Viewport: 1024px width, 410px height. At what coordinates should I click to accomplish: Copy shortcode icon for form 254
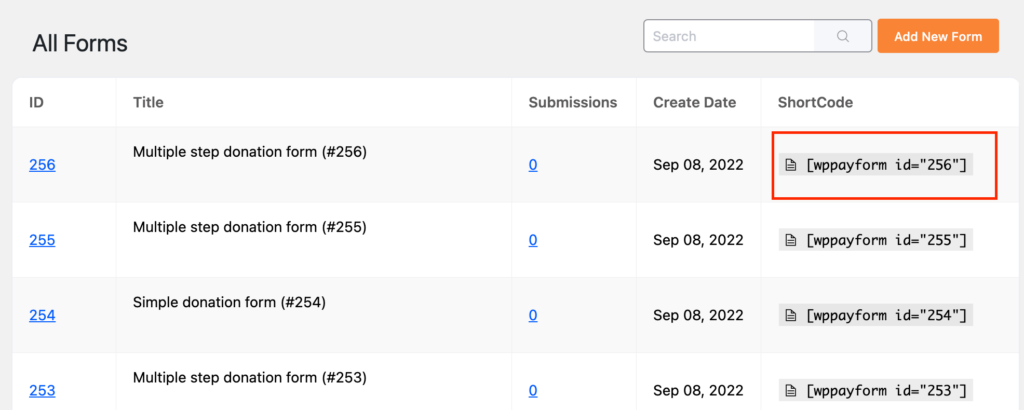[790, 316]
